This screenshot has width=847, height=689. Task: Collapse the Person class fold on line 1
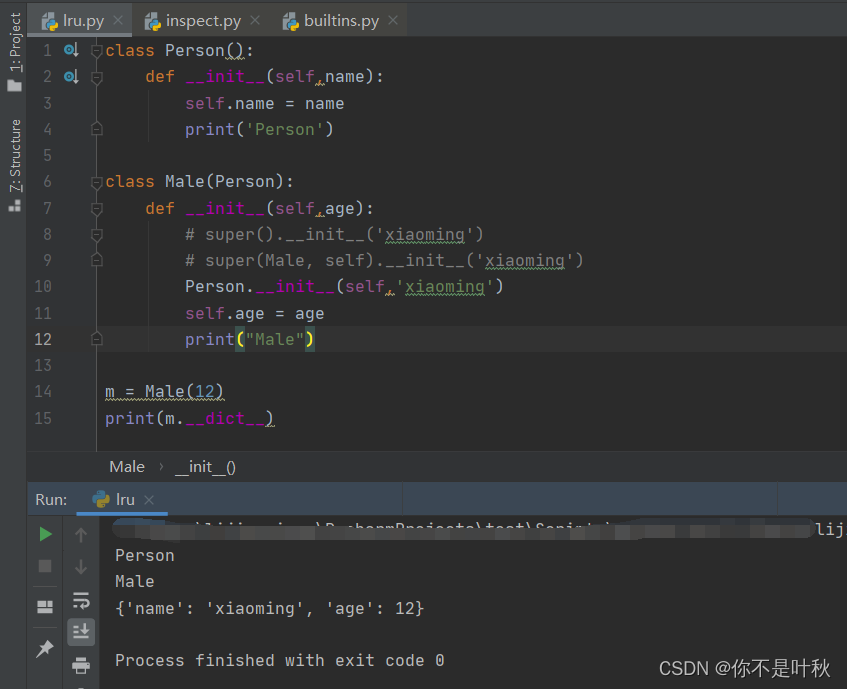pyautogui.click(x=97, y=51)
